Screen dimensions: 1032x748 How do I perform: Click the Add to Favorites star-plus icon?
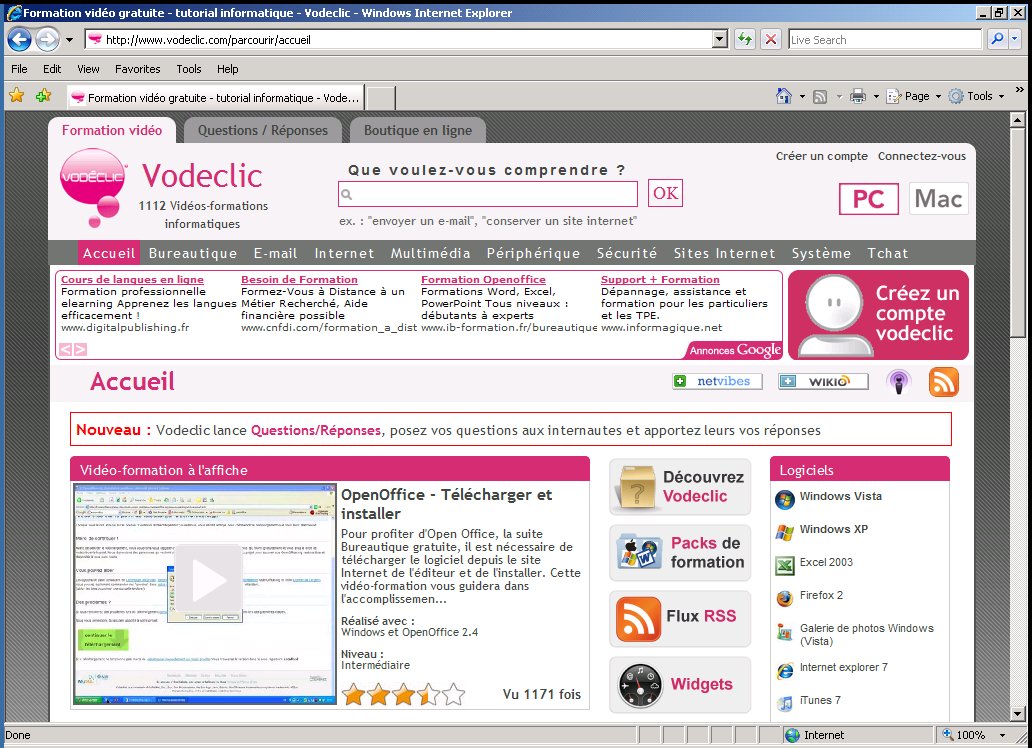pyautogui.click(x=43, y=96)
